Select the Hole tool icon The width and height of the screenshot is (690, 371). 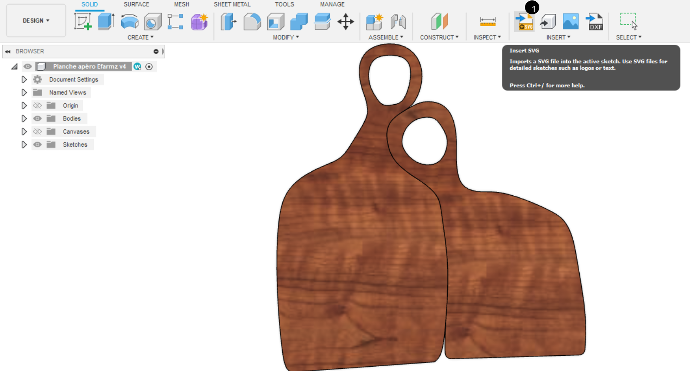click(153, 21)
